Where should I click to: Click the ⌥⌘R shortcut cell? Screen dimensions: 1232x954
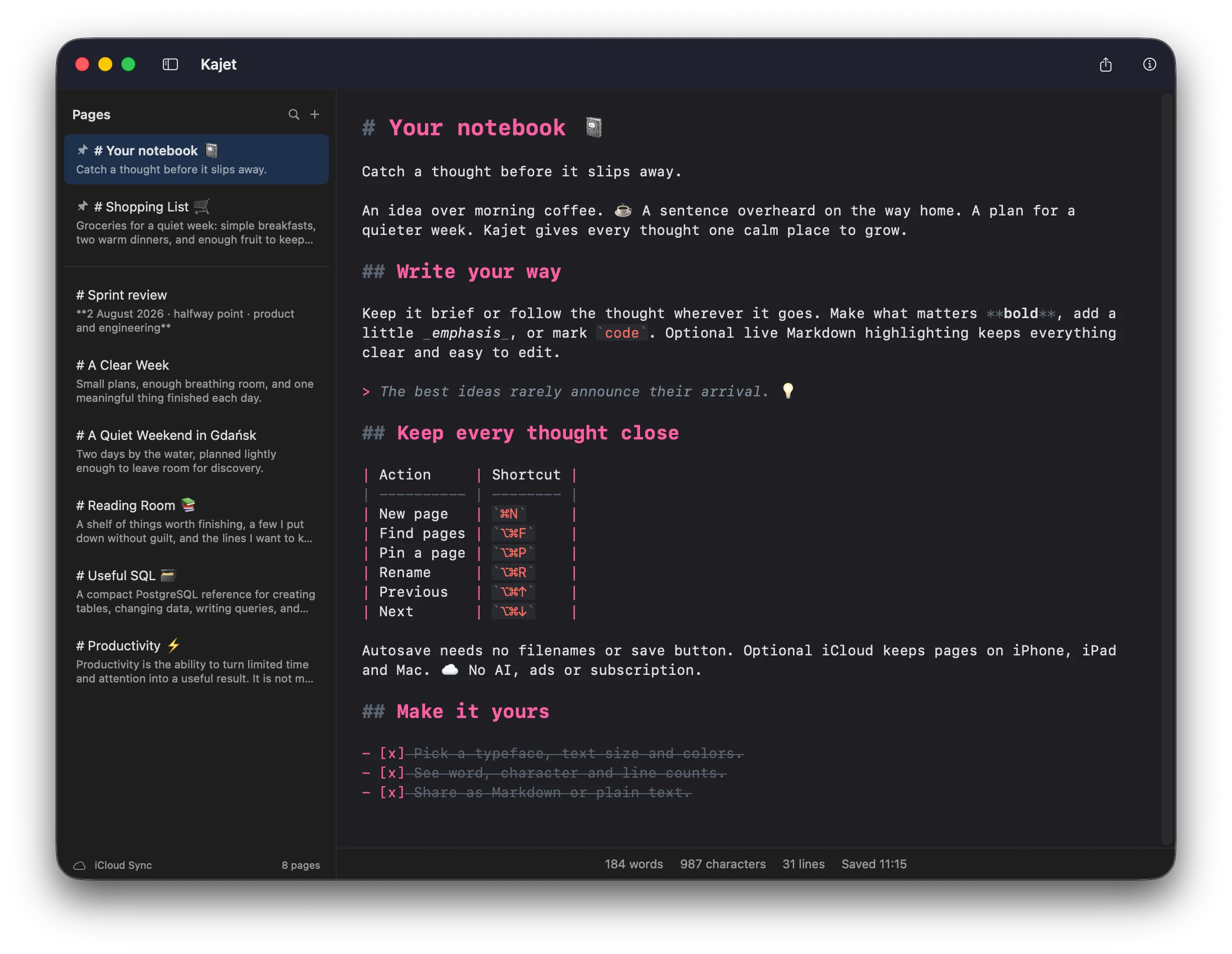tap(513, 572)
